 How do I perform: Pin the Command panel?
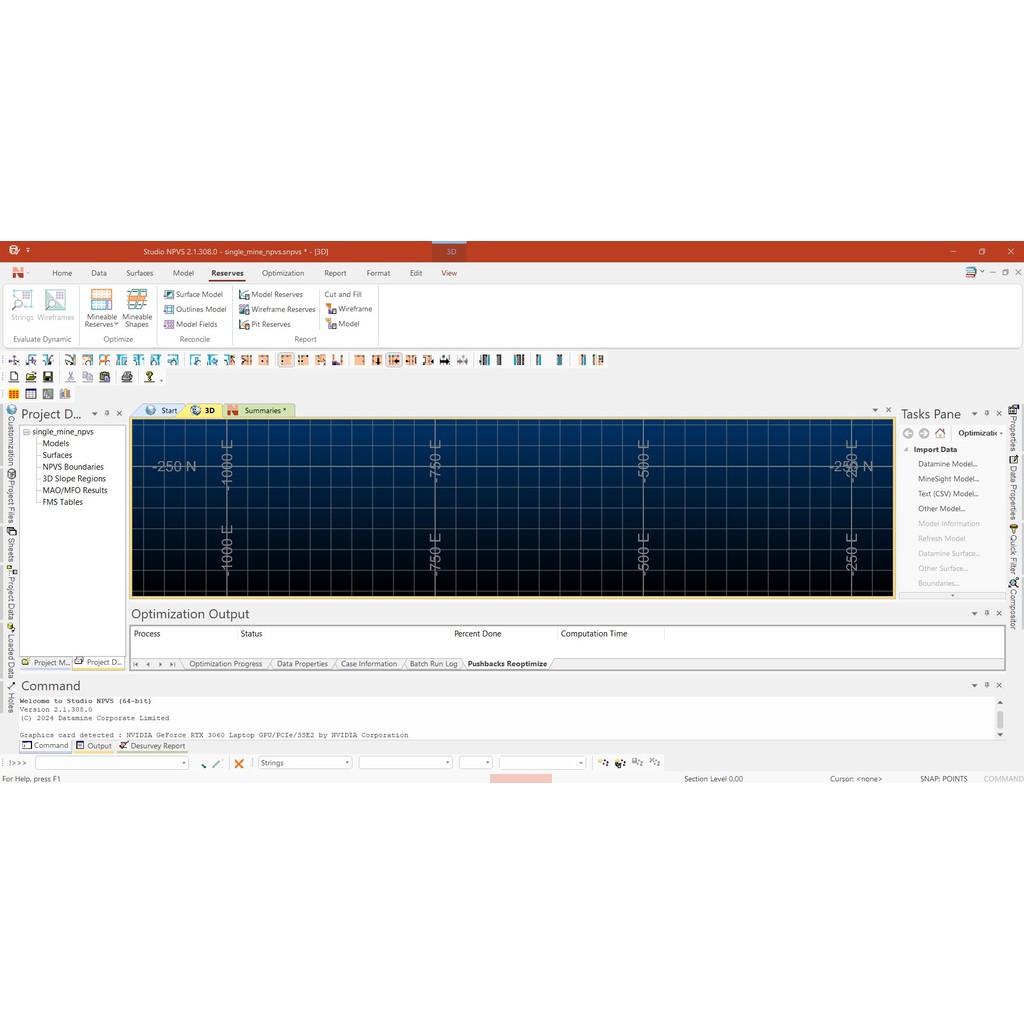click(987, 685)
